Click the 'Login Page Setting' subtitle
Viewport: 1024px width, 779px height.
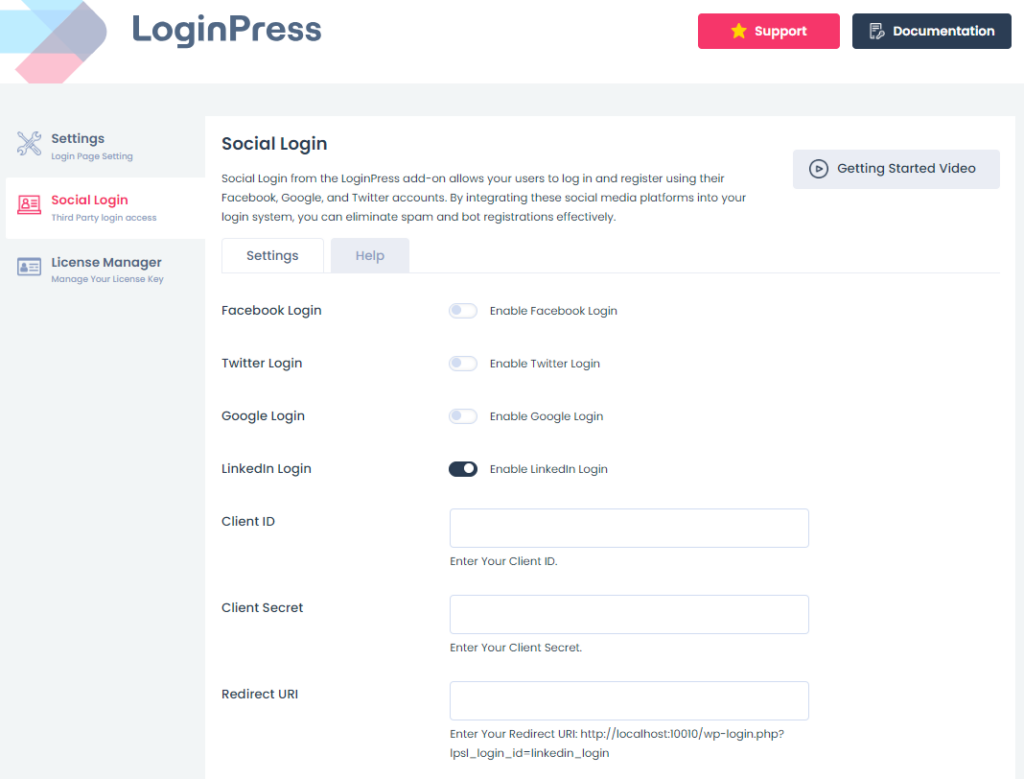point(92,156)
